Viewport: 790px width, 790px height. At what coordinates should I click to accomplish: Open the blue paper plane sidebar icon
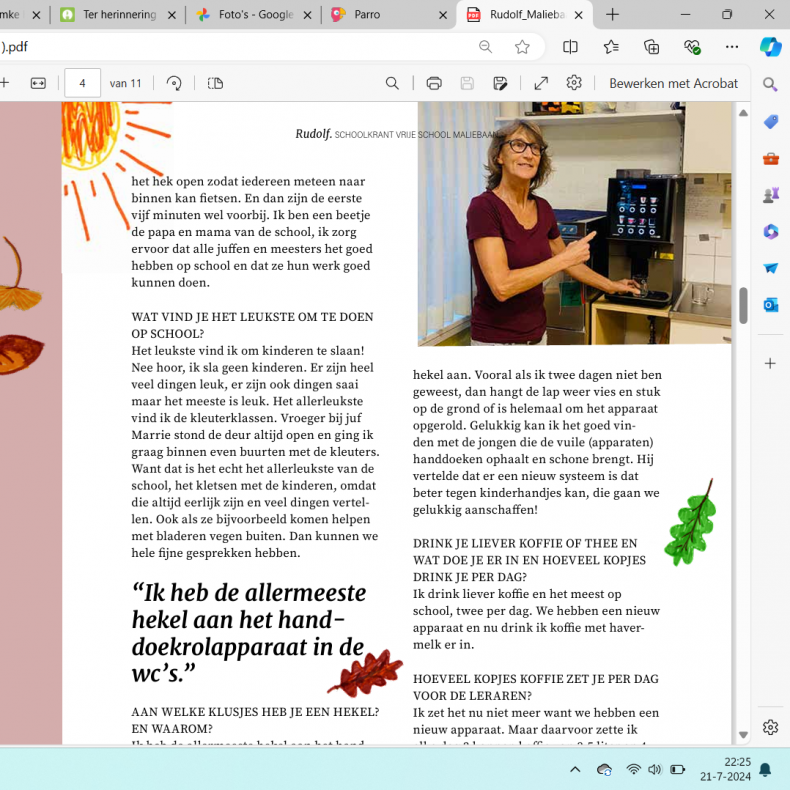pos(770,268)
